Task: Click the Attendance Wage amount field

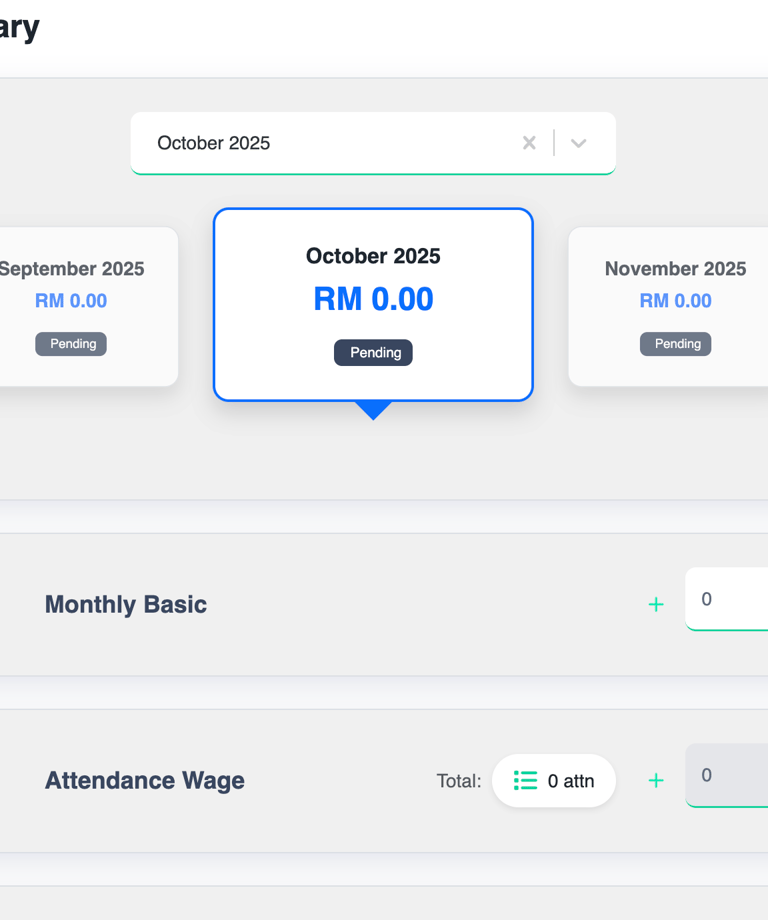Action: [730, 775]
